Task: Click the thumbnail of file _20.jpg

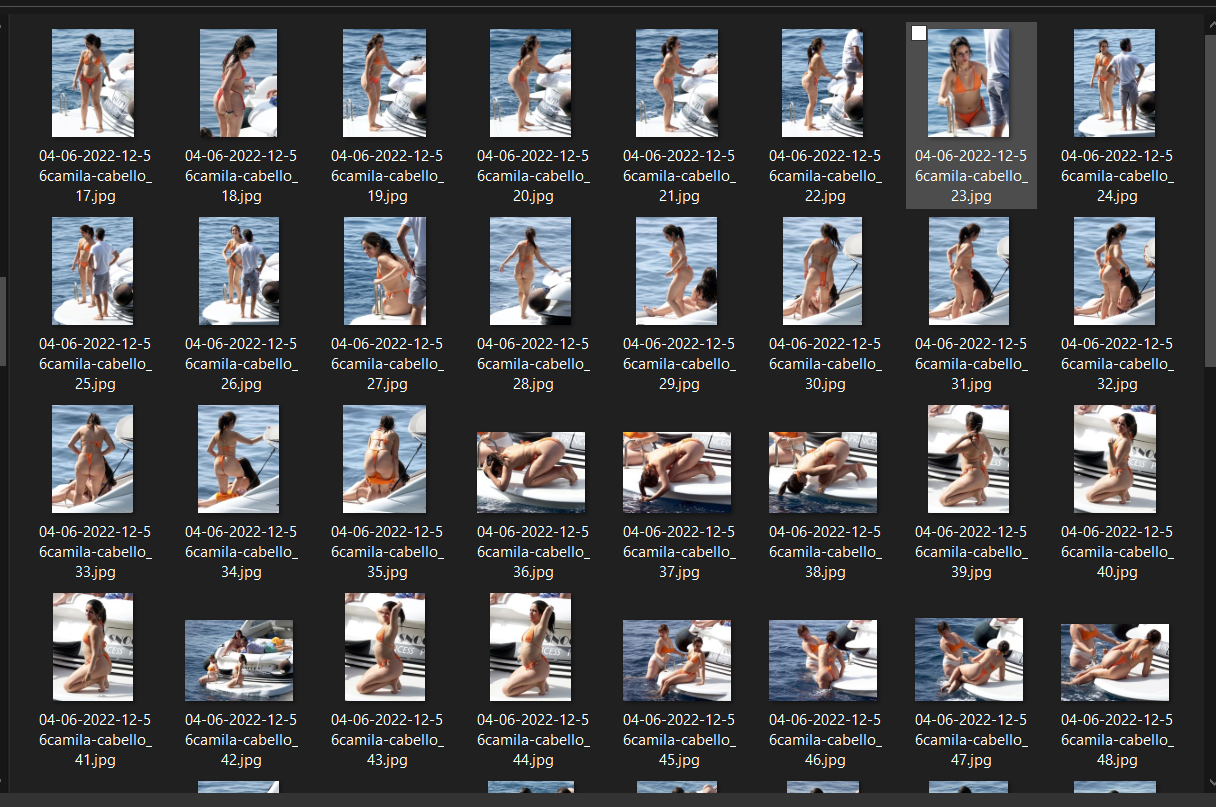Action: click(x=530, y=83)
